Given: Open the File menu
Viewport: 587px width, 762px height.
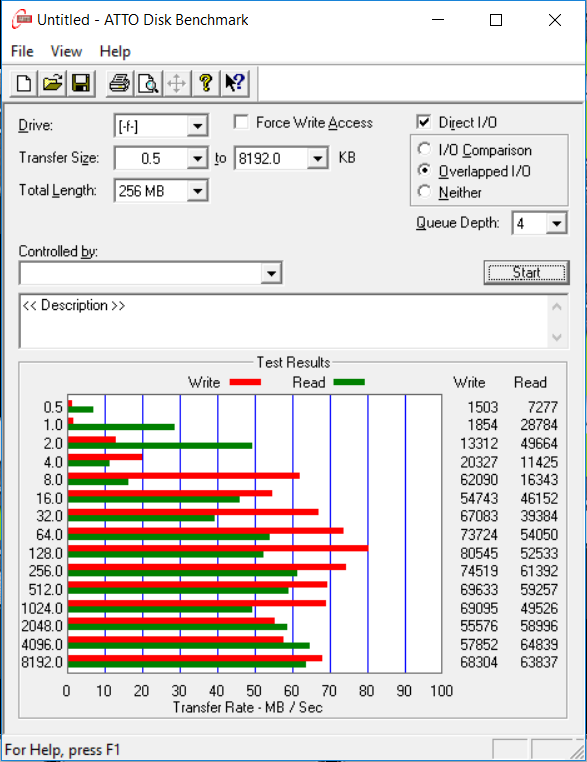Looking at the screenshot, I should click(22, 52).
